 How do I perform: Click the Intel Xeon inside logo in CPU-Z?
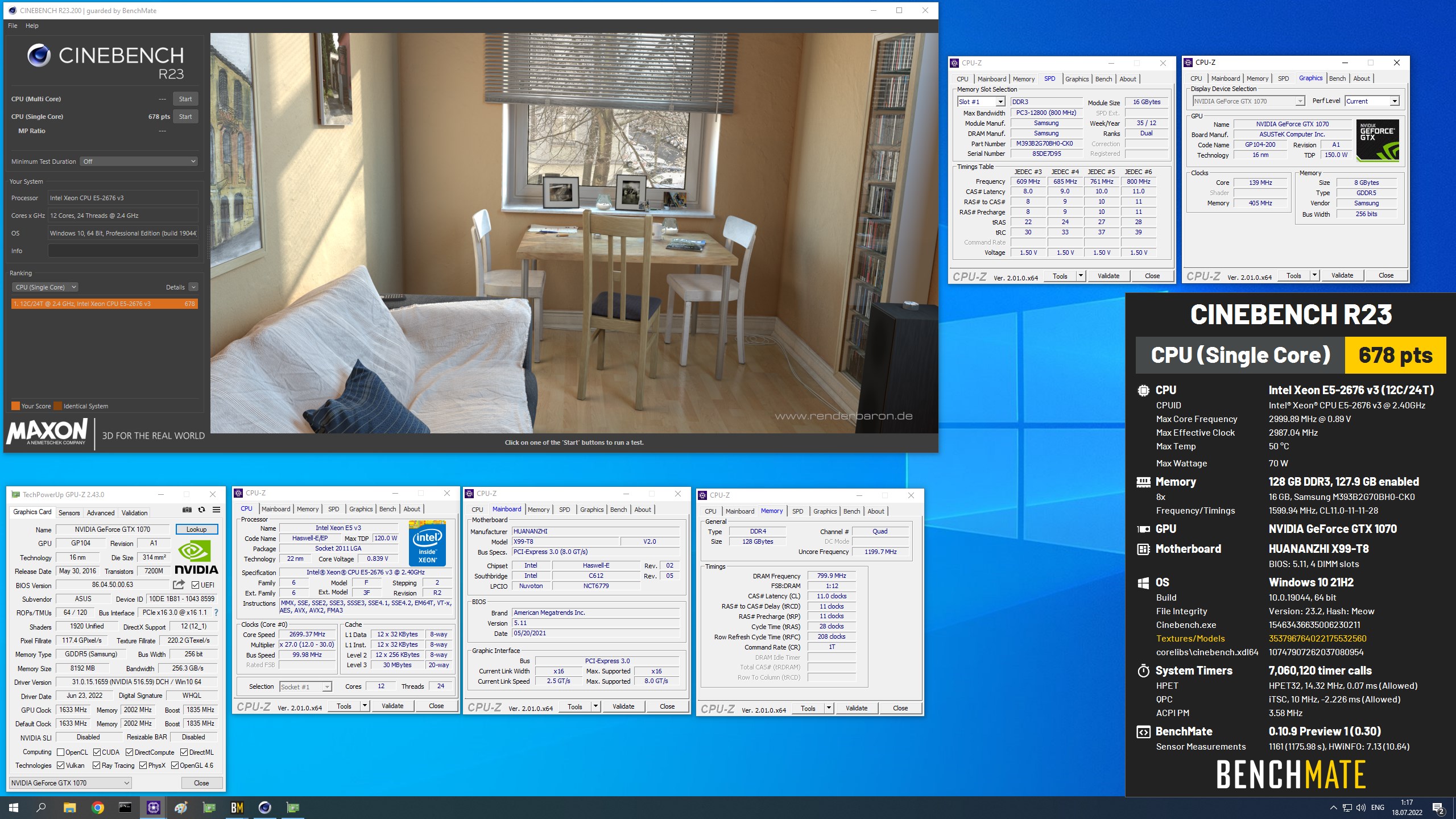pos(427,543)
